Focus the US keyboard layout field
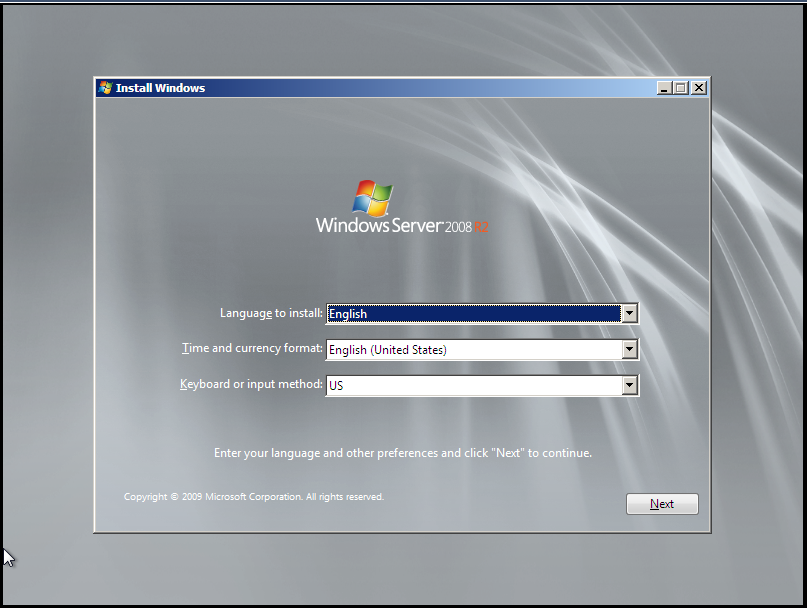The height and width of the screenshot is (608, 807). (x=473, y=385)
